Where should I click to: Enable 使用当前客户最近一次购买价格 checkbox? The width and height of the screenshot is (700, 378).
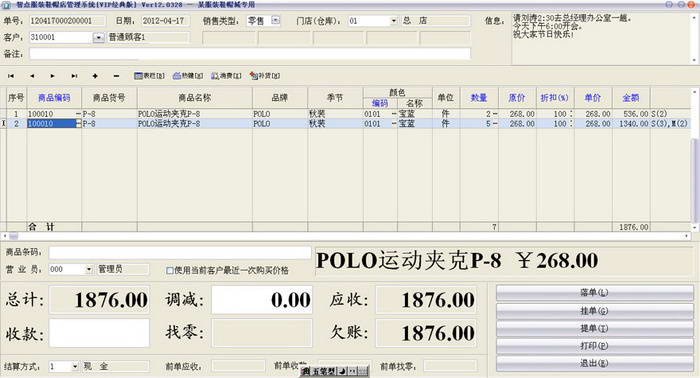(x=170, y=270)
